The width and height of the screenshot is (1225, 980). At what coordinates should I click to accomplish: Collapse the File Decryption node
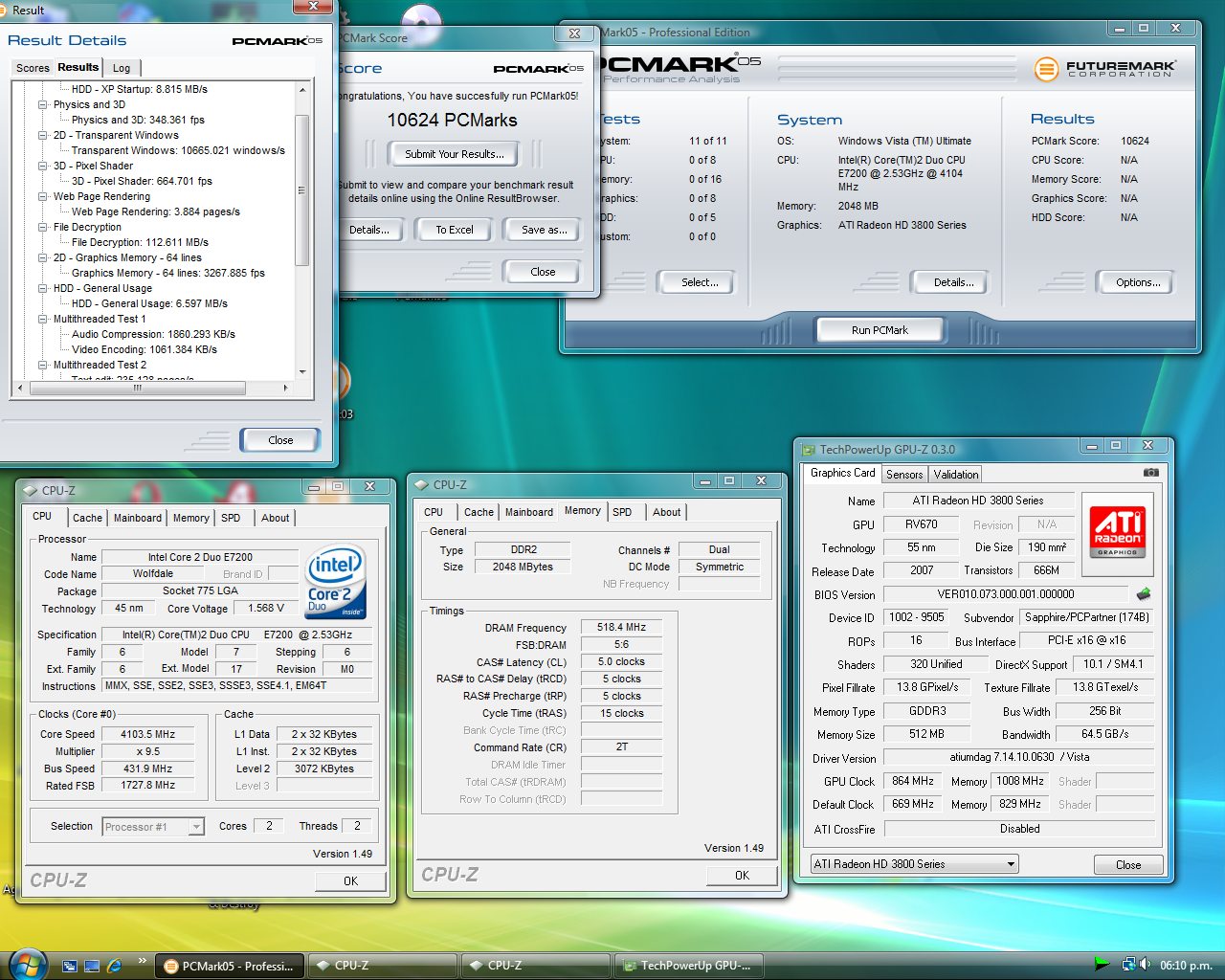pos(43,227)
